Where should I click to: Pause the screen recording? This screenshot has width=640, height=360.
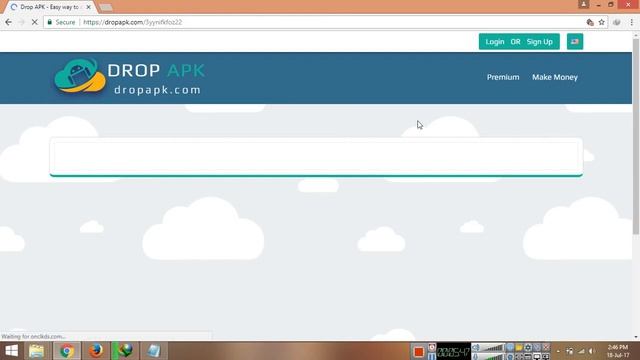click(432, 356)
